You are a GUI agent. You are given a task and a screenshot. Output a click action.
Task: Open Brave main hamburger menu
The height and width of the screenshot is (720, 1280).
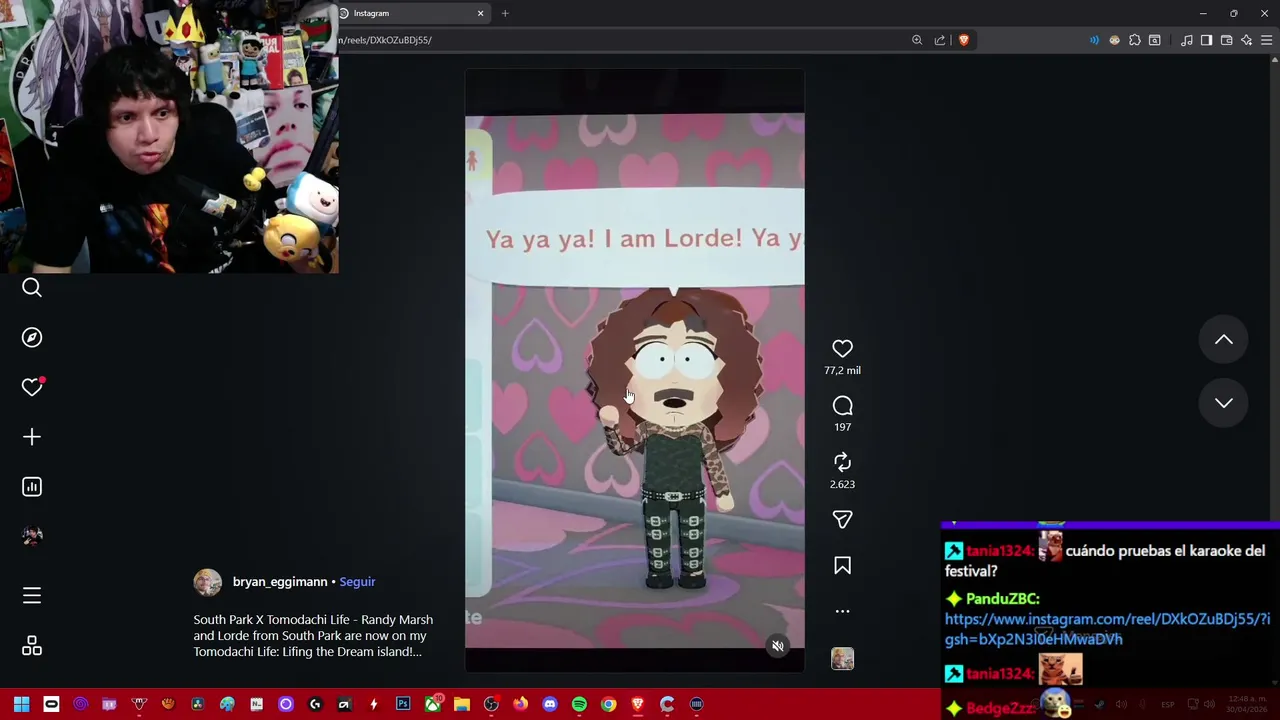point(1267,40)
